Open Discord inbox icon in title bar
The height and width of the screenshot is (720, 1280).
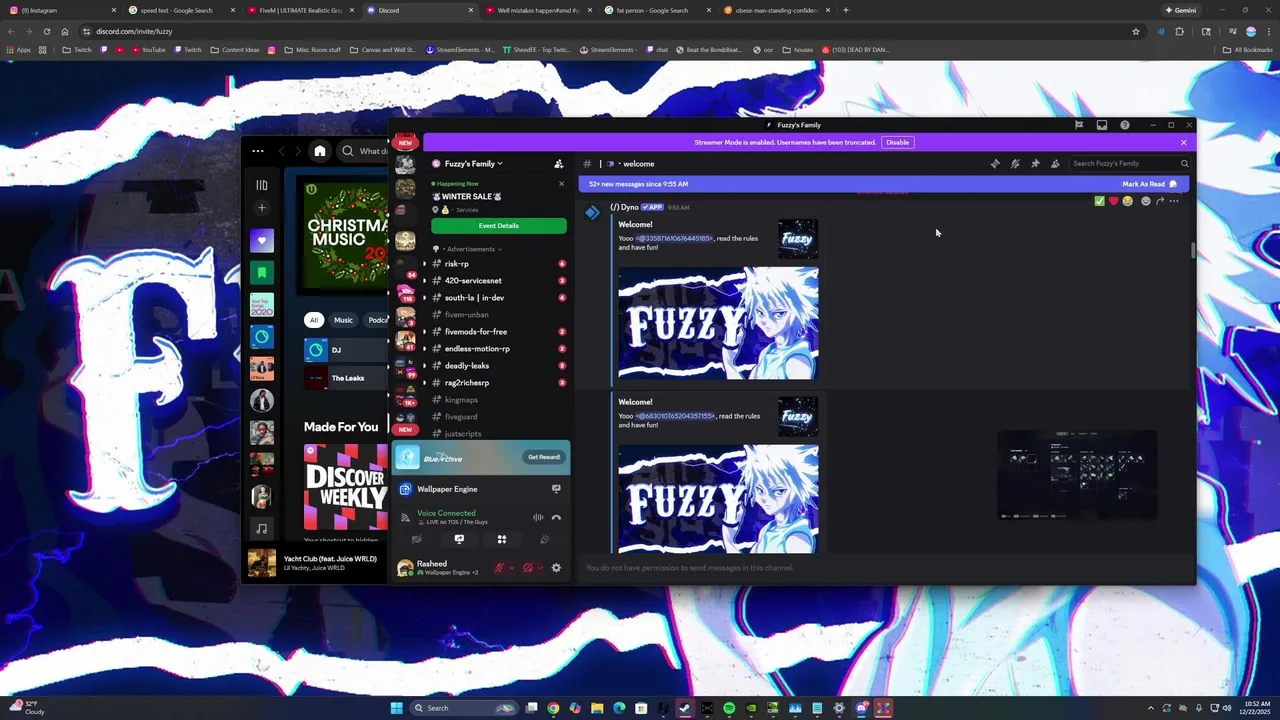point(1102,125)
